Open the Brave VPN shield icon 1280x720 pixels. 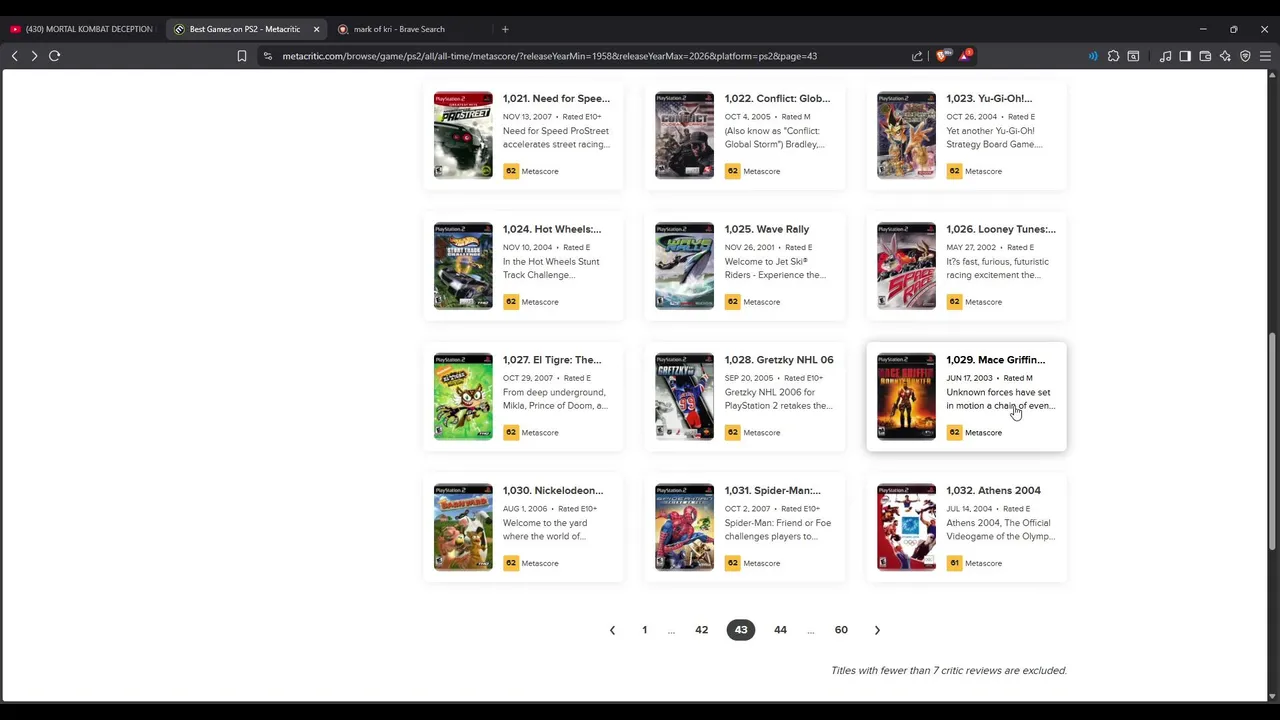(1245, 56)
